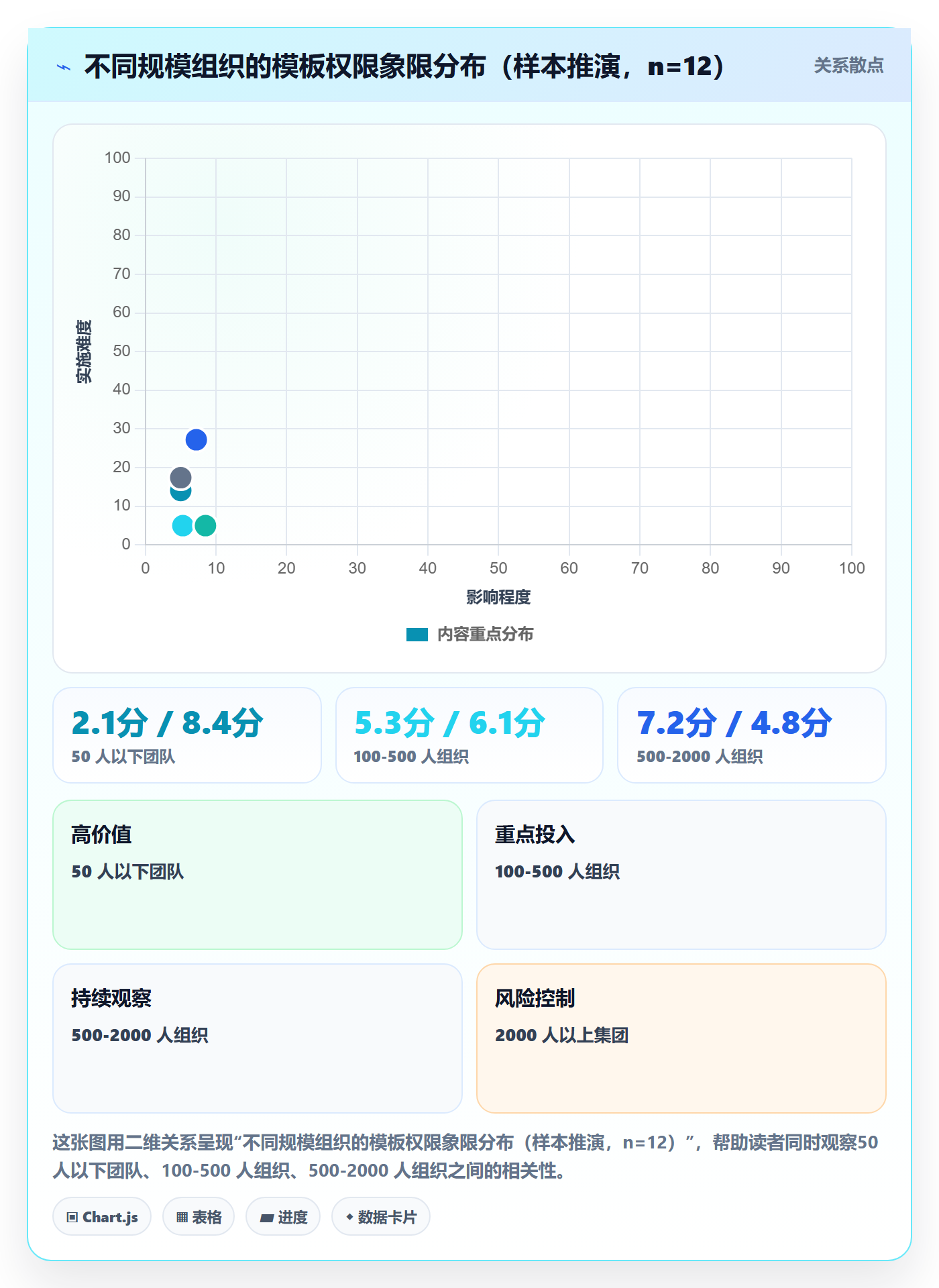Screen dimensions: 939x1288
Task: Toggle the 内容重点分布 legend swatch
Action: pos(417,635)
